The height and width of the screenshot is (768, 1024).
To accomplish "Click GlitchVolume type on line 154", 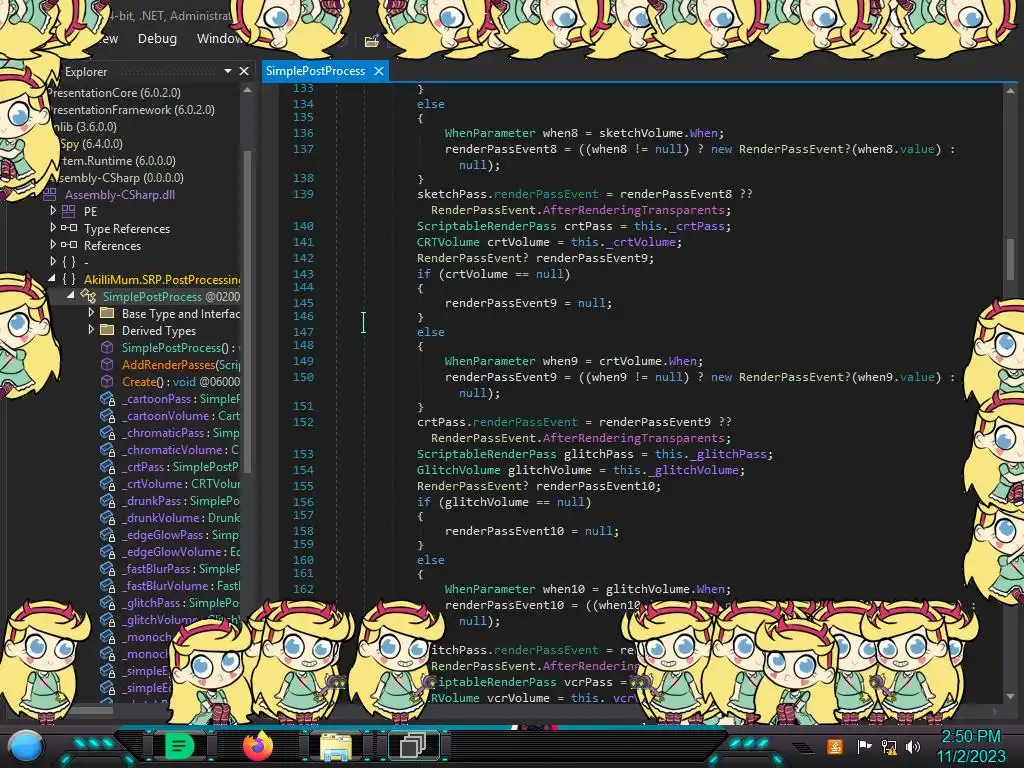I will point(458,470).
